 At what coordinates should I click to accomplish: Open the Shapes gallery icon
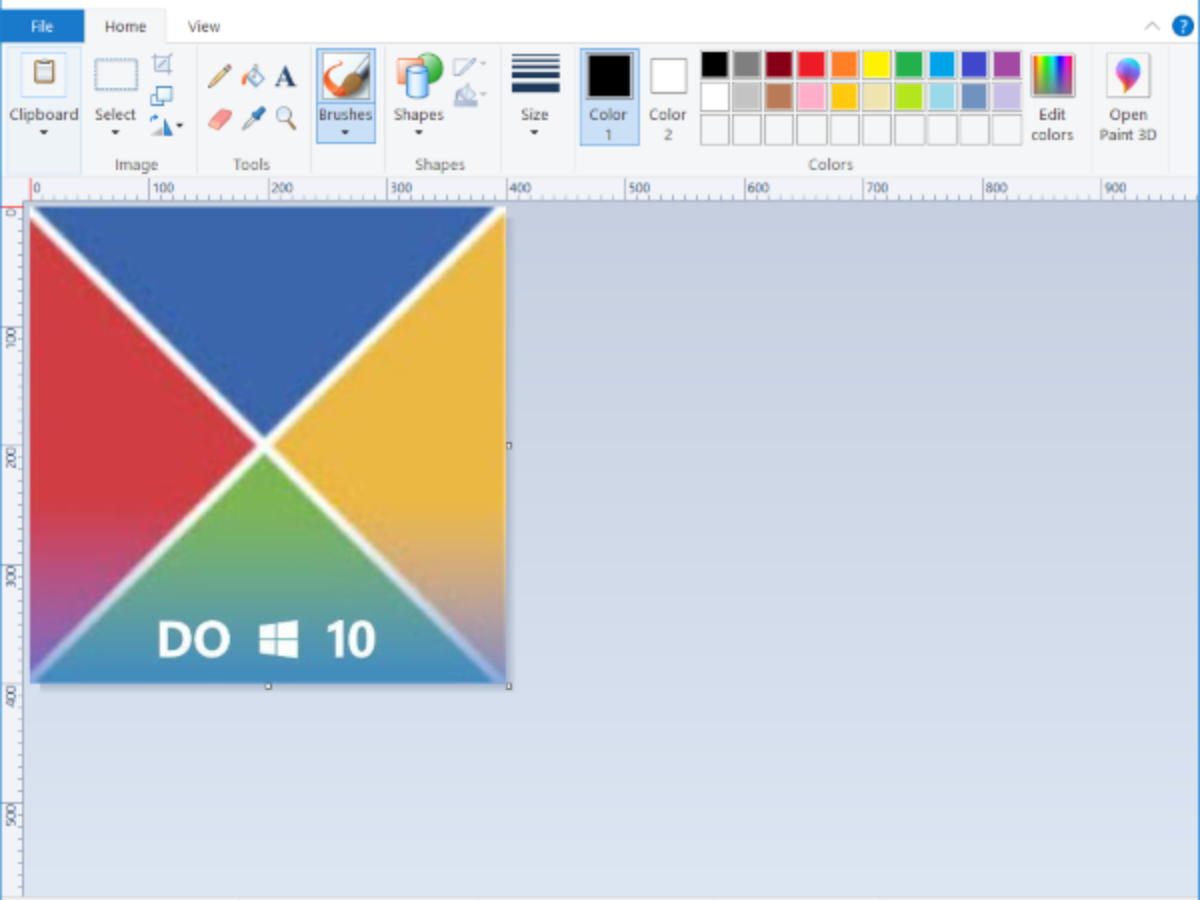(419, 76)
